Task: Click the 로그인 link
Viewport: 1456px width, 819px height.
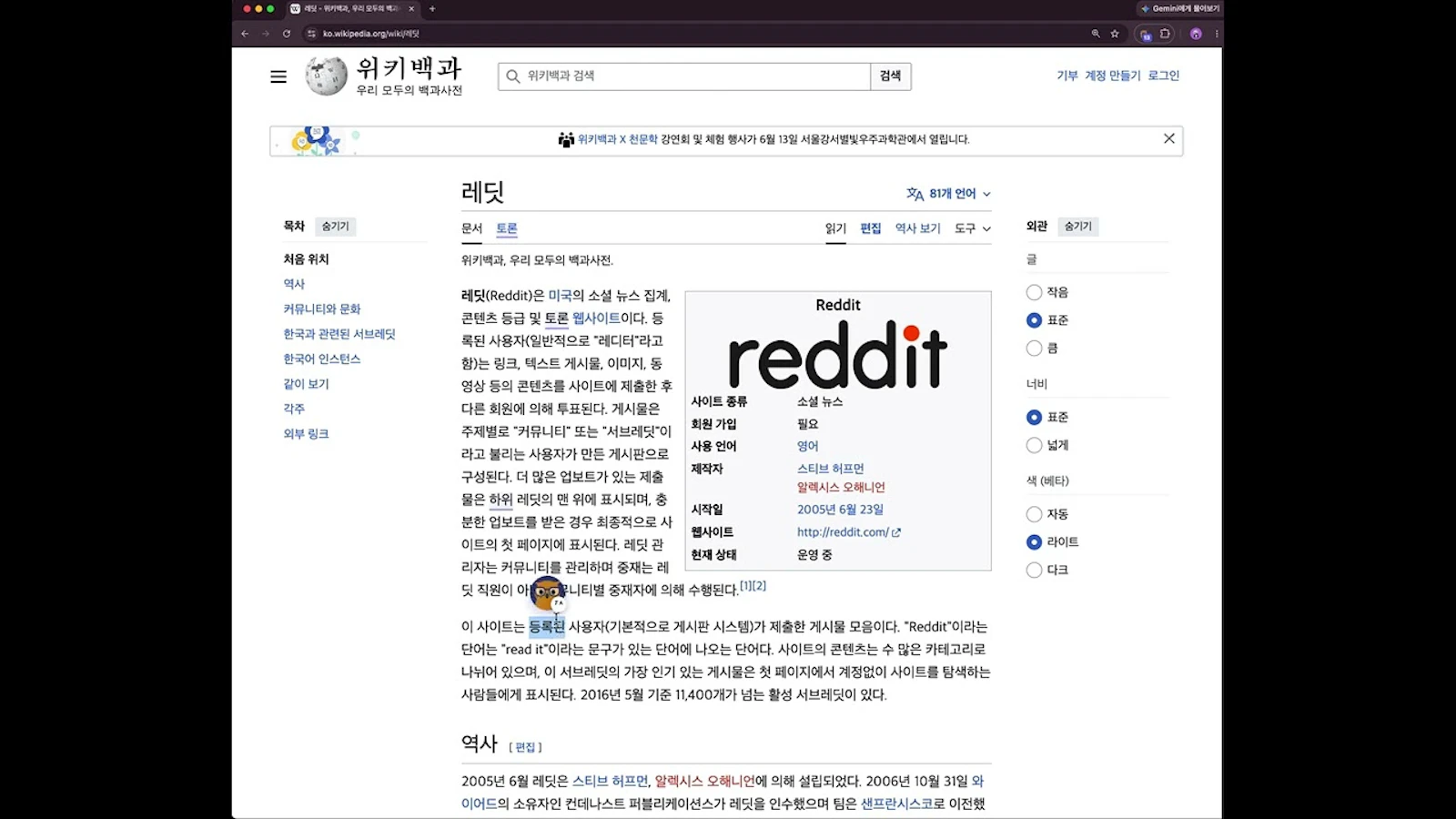Action: [1163, 76]
